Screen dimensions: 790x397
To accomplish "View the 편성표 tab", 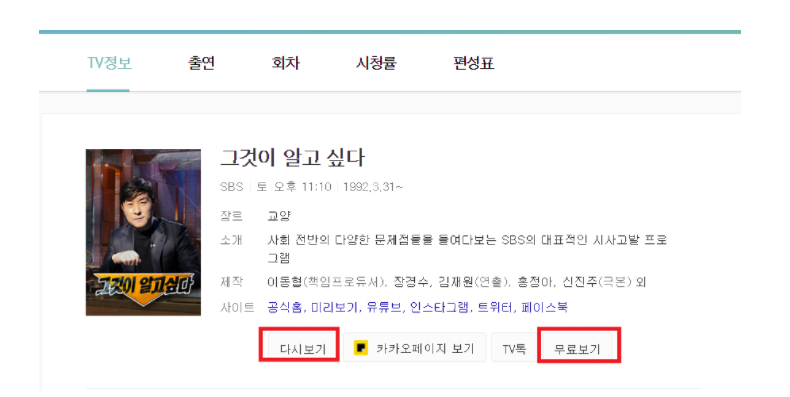I will [474, 63].
